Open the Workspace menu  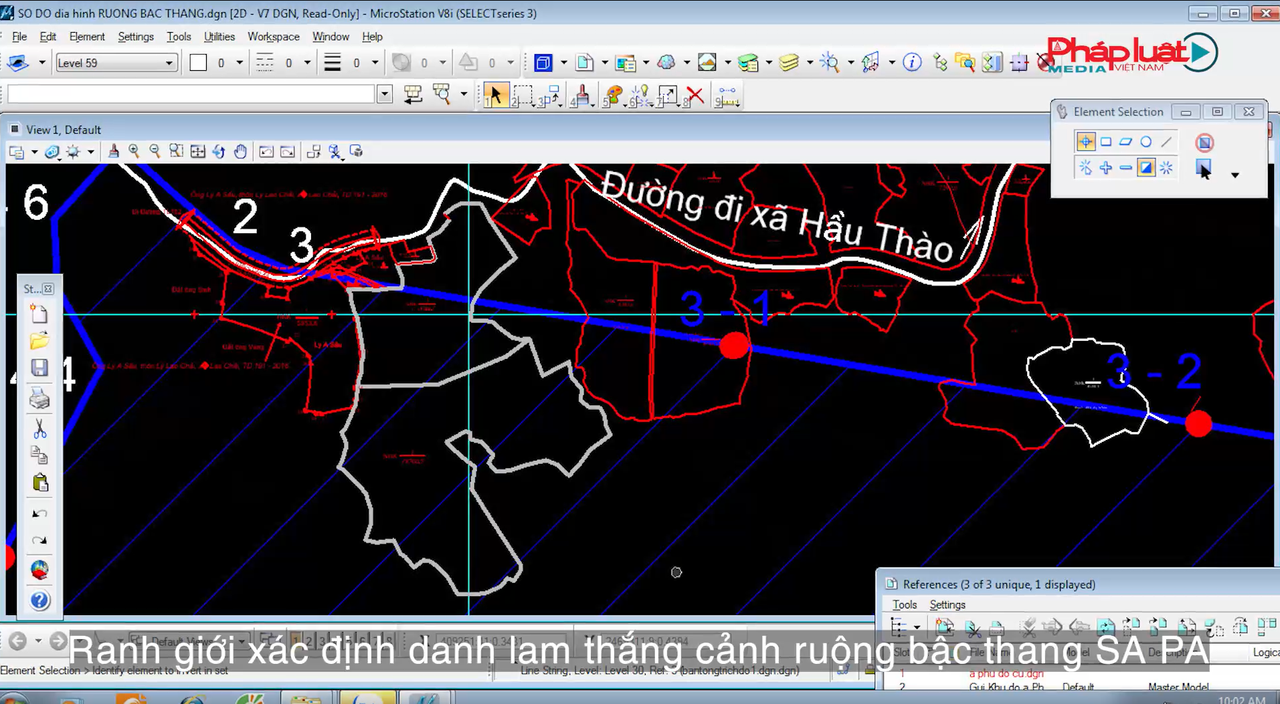[273, 36]
